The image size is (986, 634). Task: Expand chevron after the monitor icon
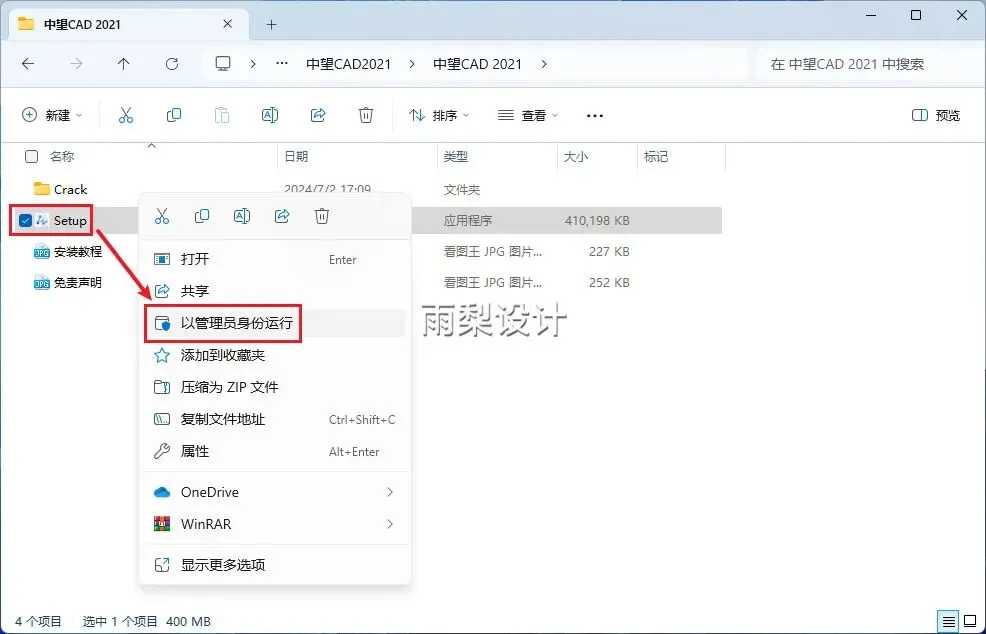tap(253, 64)
